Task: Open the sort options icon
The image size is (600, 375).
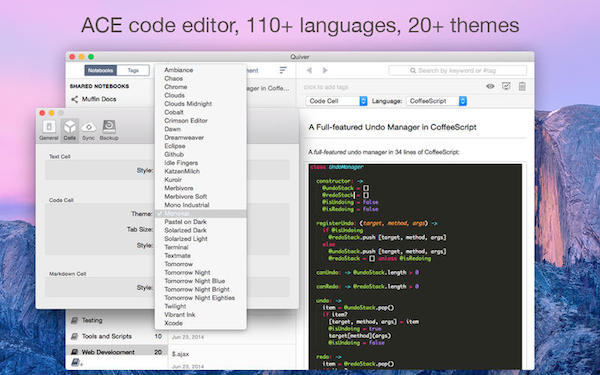Action: pos(283,70)
